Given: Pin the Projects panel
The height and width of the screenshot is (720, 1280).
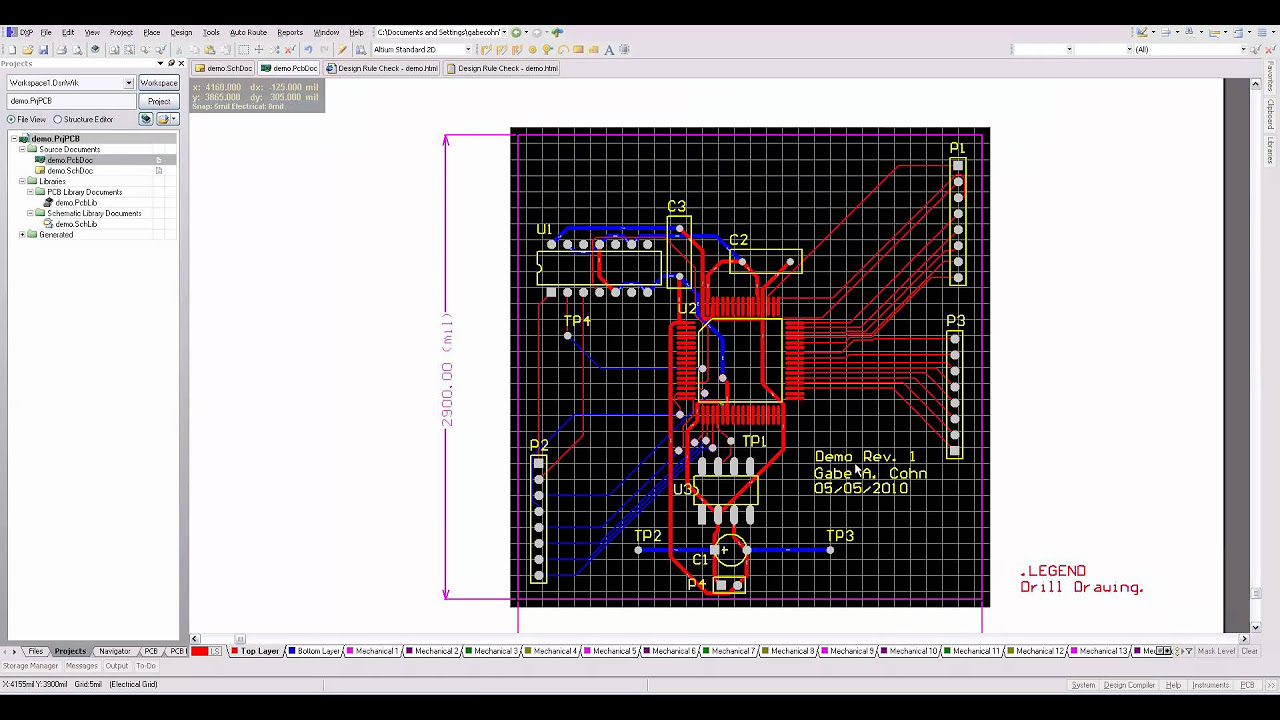Looking at the screenshot, I should [171, 64].
